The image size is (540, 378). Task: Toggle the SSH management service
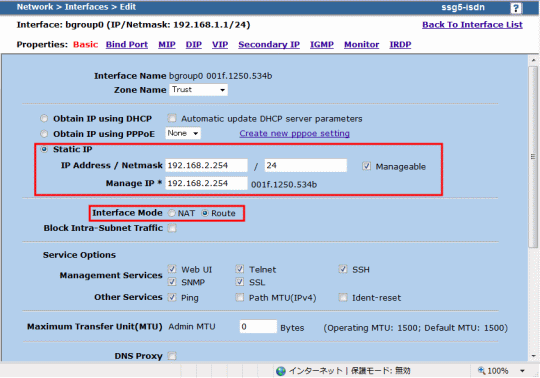343,269
